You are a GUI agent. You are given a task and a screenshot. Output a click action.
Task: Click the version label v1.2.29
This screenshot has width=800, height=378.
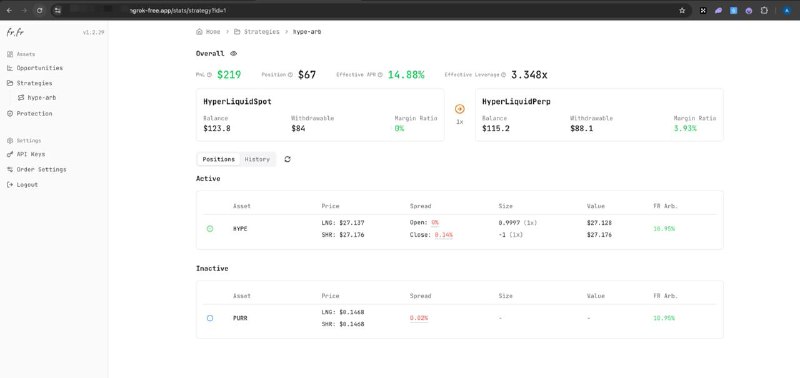[x=93, y=32]
